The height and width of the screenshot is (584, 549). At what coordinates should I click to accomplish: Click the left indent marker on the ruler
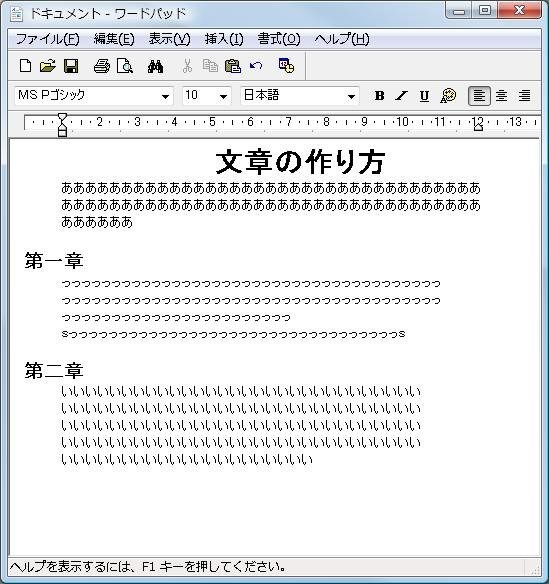[x=62, y=126]
